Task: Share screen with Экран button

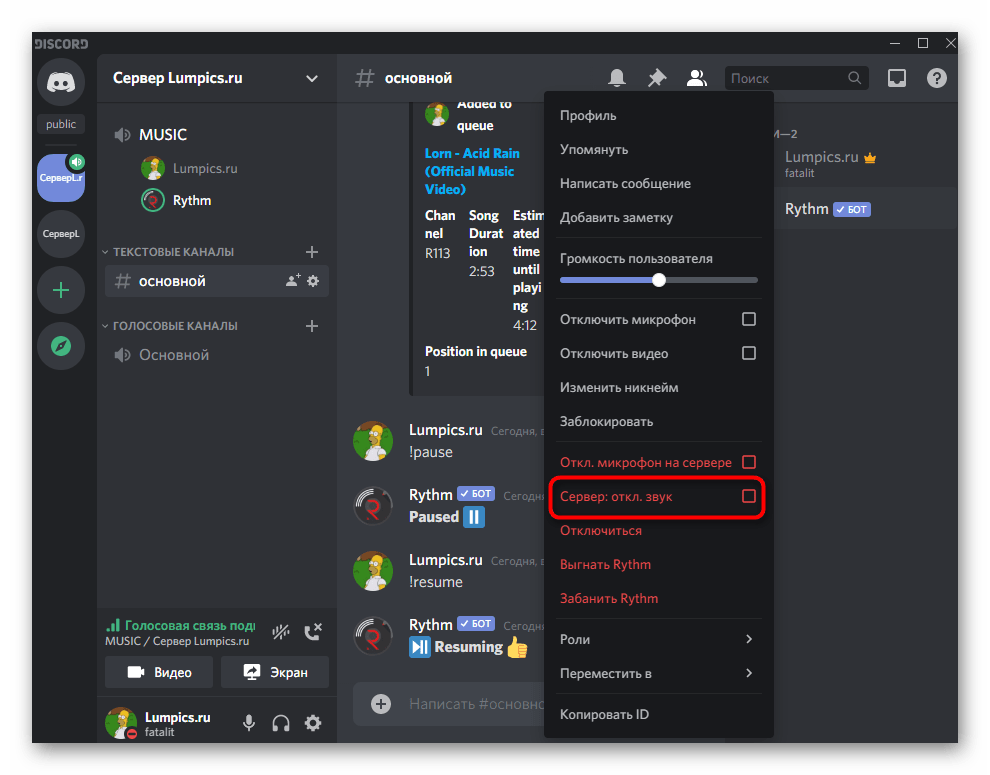Action: click(275, 672)
